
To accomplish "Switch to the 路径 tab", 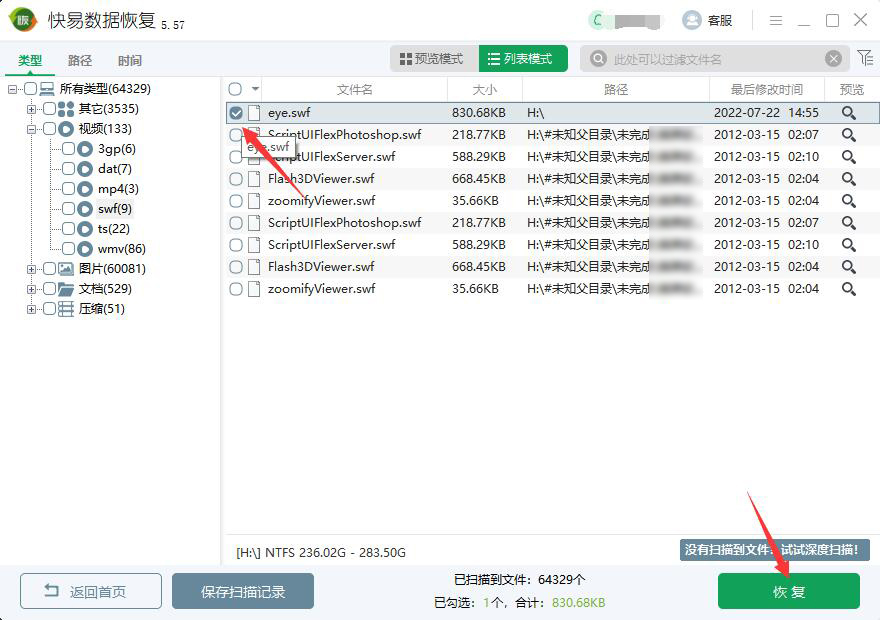I will click(80, 60).
